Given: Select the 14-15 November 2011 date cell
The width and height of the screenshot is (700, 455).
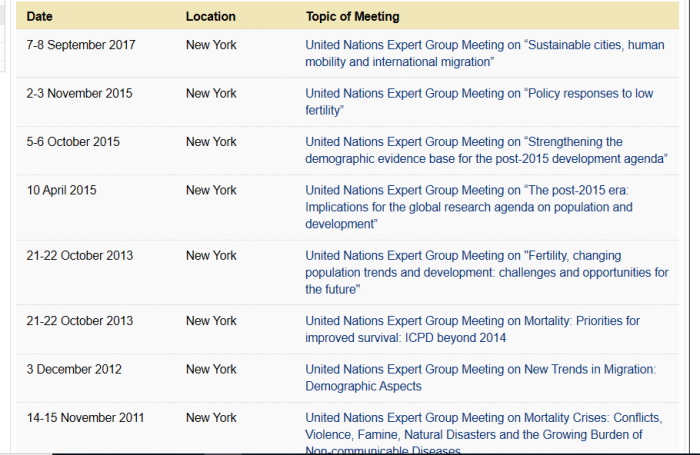Looking at the screenshot, I should (85, 417).
